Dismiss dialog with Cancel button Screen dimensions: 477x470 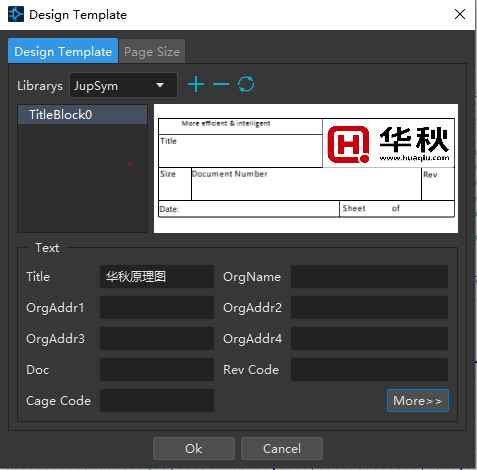[282, 448]
